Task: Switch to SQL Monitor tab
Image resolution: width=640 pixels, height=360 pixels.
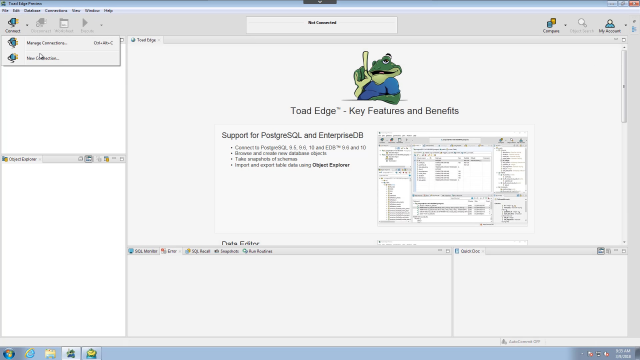Action: coord(143,251)
